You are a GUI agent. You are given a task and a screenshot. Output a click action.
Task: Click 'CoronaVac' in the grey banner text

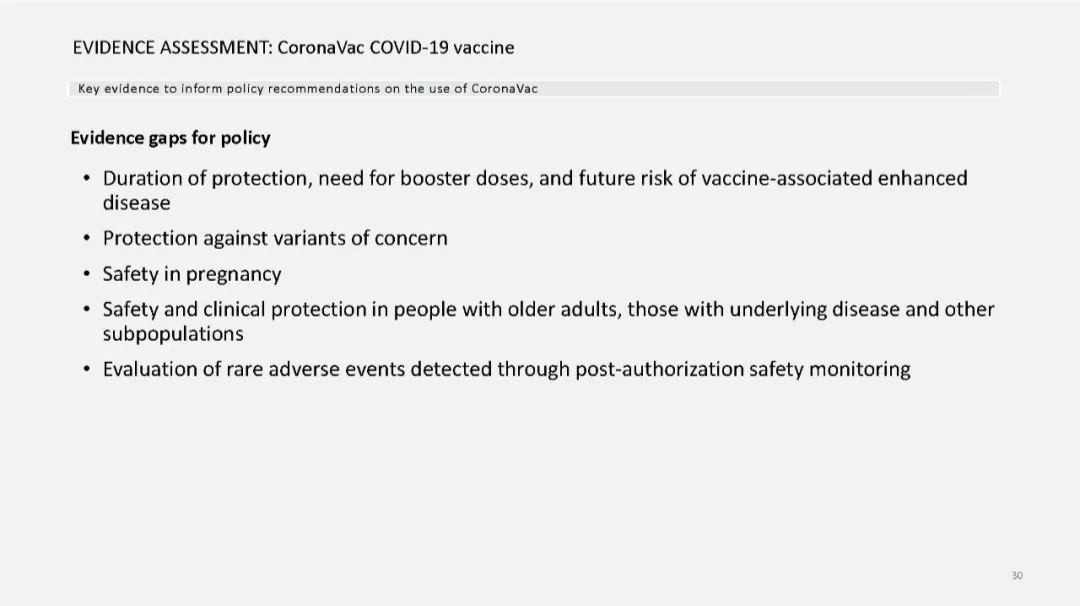pyautogui.click(x=504, y=88)
